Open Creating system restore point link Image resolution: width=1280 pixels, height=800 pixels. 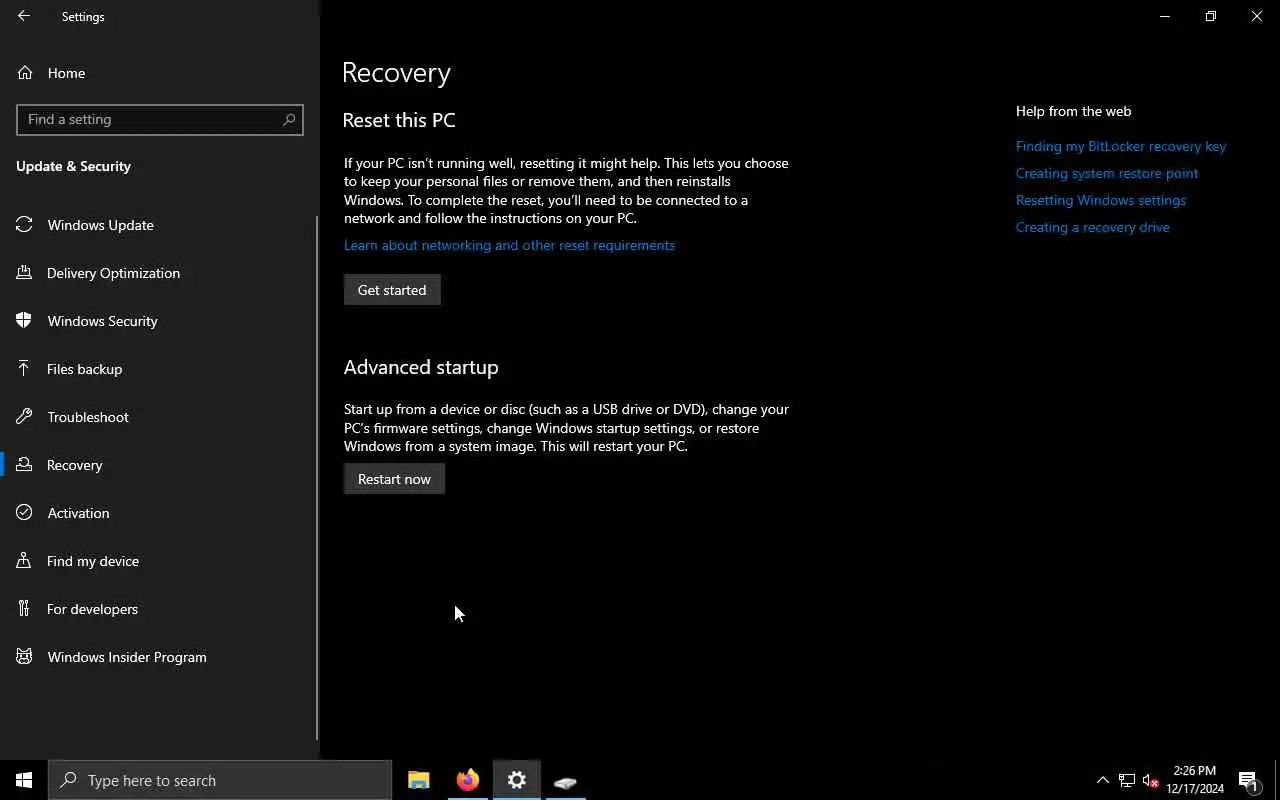tap(1107, 173)
